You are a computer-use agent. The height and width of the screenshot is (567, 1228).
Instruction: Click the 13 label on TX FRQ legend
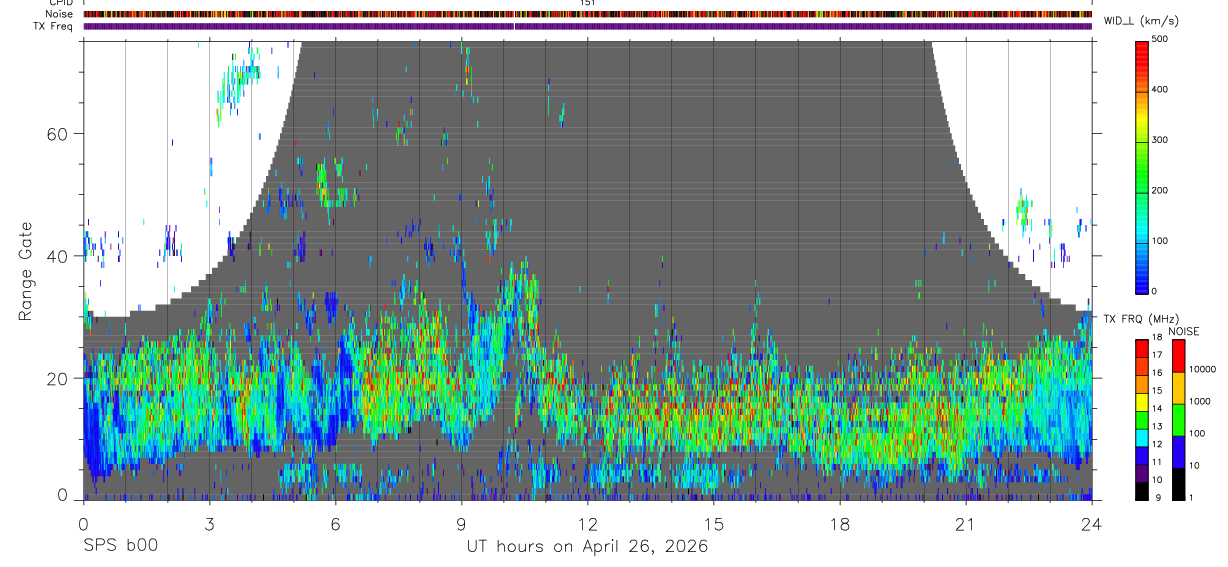pyautogui.click(x=1157, y=426)
